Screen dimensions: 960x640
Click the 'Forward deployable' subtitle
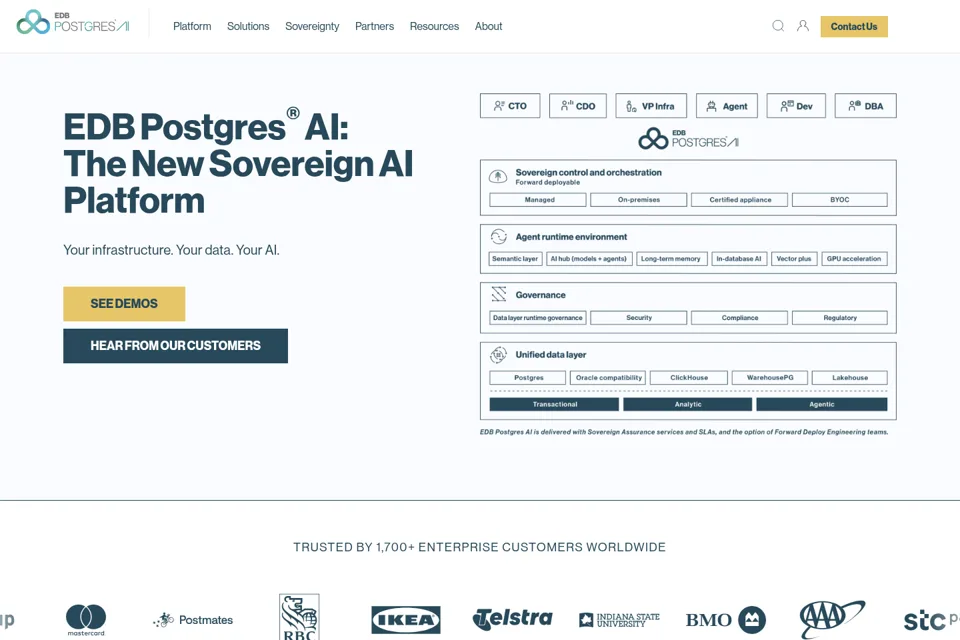click(547, 183)
